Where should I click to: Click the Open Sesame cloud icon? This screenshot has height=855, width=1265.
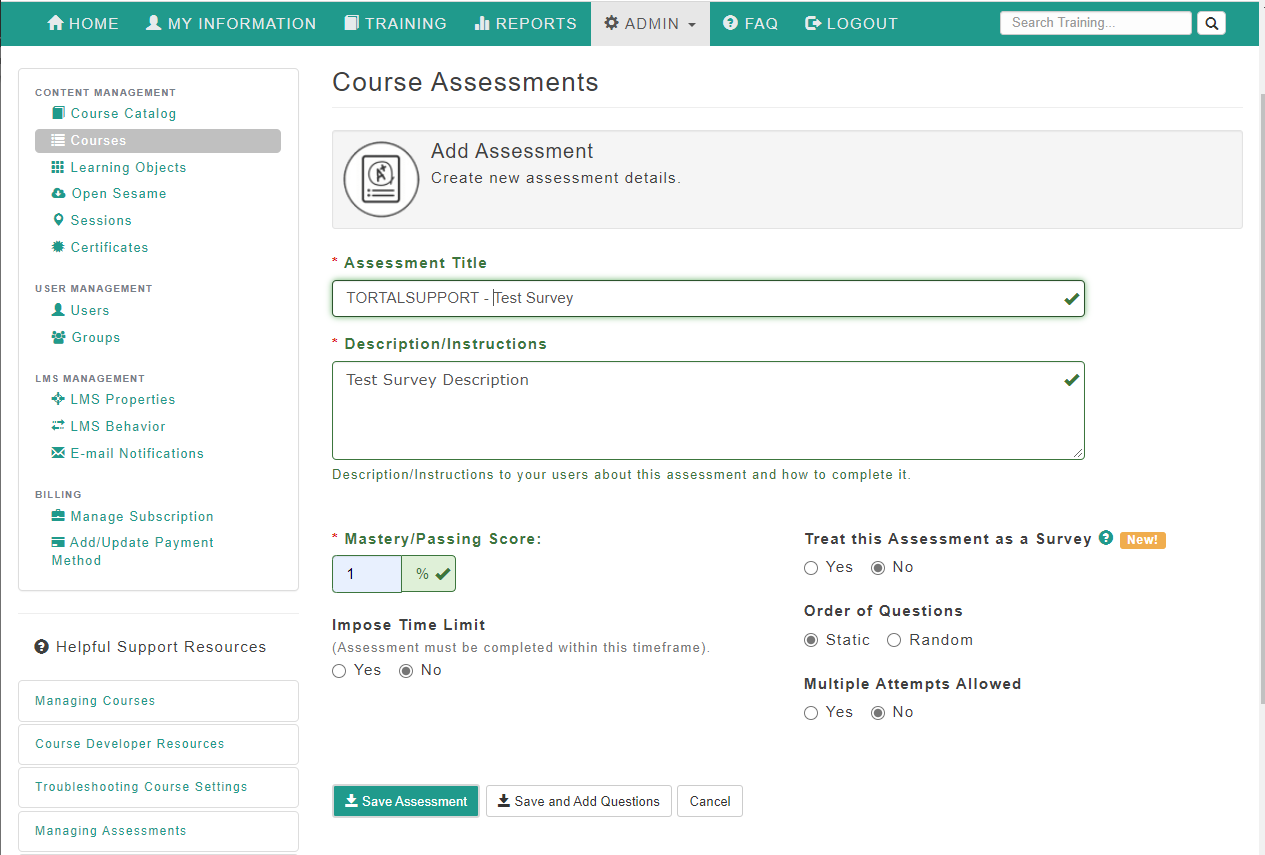pos(59,193)
